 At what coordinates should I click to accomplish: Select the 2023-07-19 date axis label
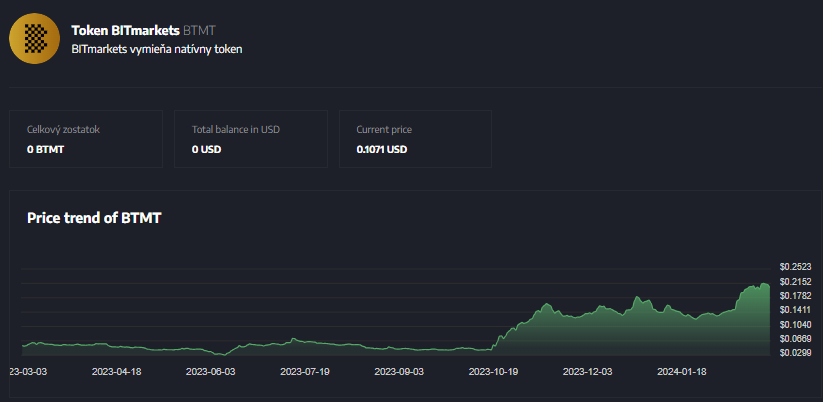click(x=305, y=371)
